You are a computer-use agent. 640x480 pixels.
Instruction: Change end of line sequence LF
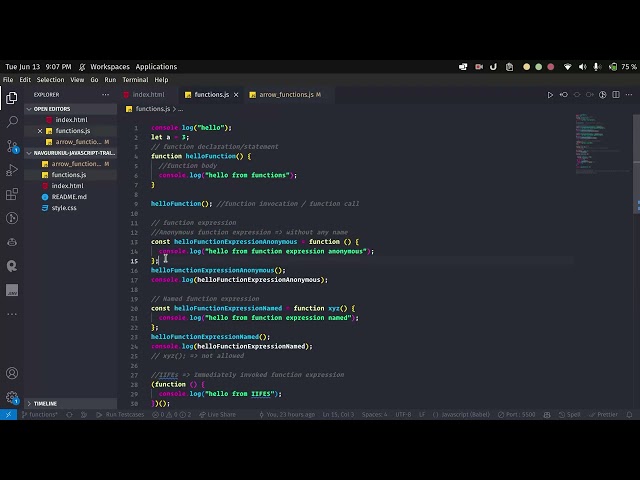tap(422, 415)
